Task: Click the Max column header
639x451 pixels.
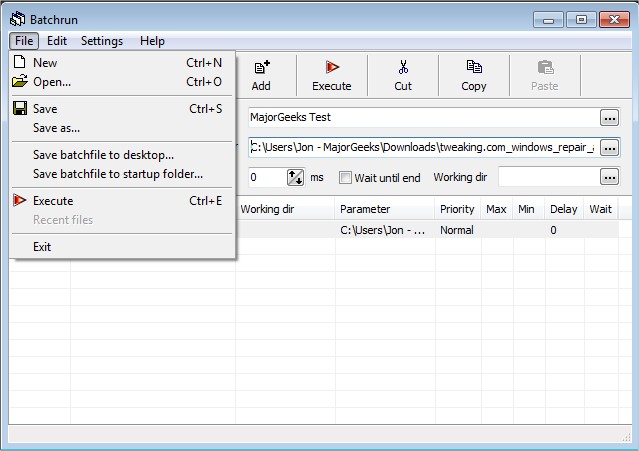Action: click(x=497, y=209)
